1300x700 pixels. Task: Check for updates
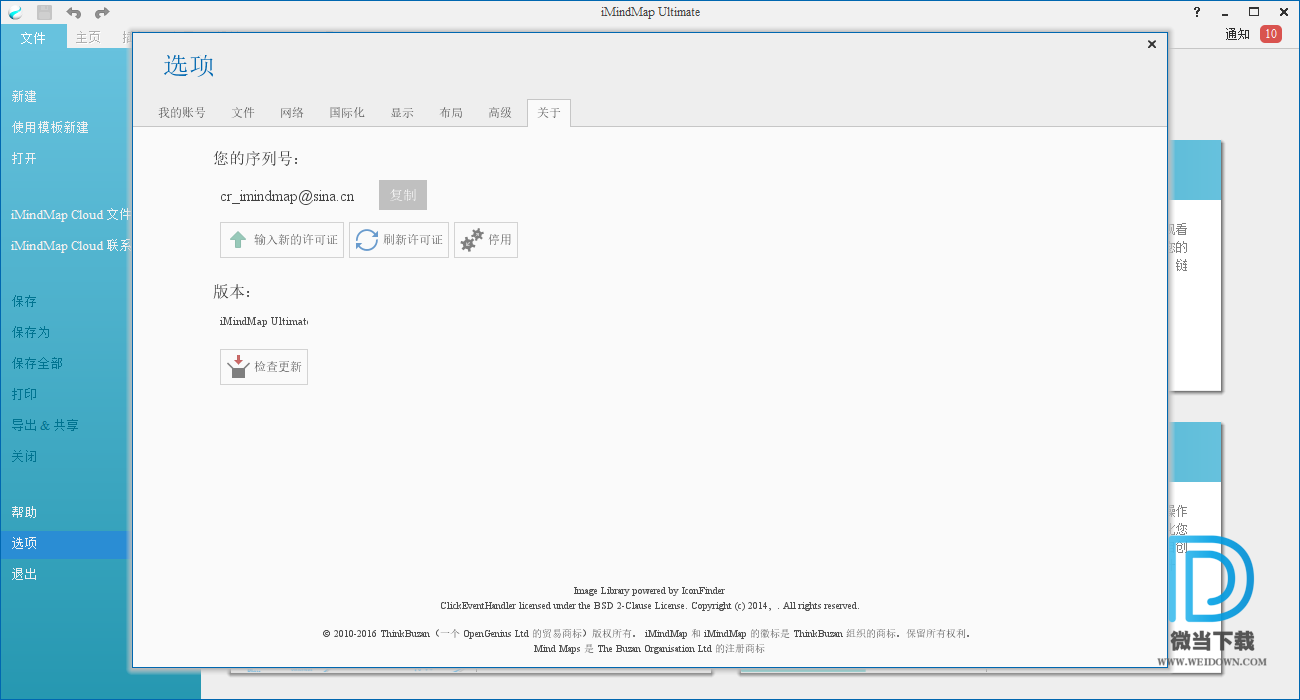point(264,367)
